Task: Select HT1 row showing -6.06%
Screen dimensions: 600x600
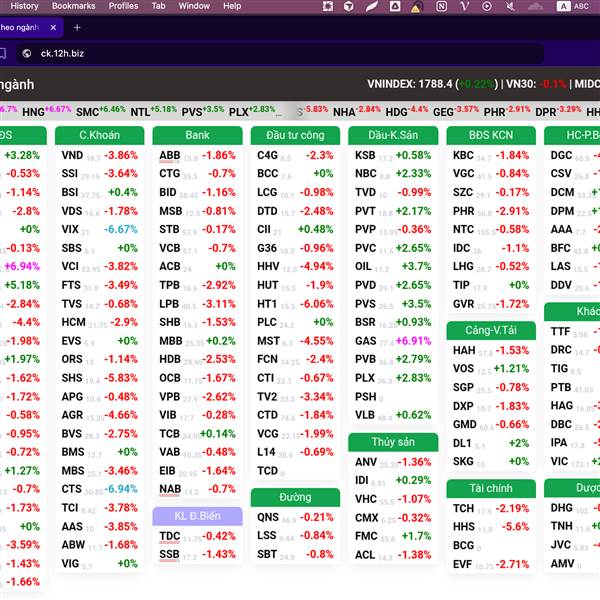Action: (x=295, y=304)
